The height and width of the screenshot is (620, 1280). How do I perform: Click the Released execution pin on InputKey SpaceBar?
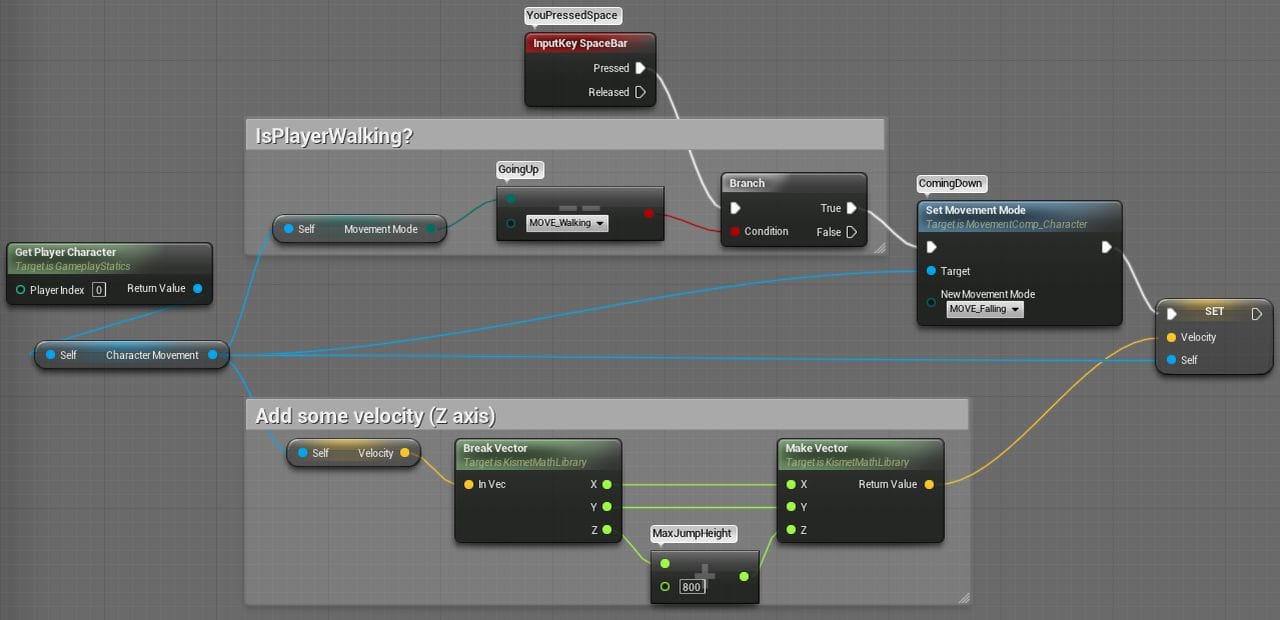tap(640, 92)
